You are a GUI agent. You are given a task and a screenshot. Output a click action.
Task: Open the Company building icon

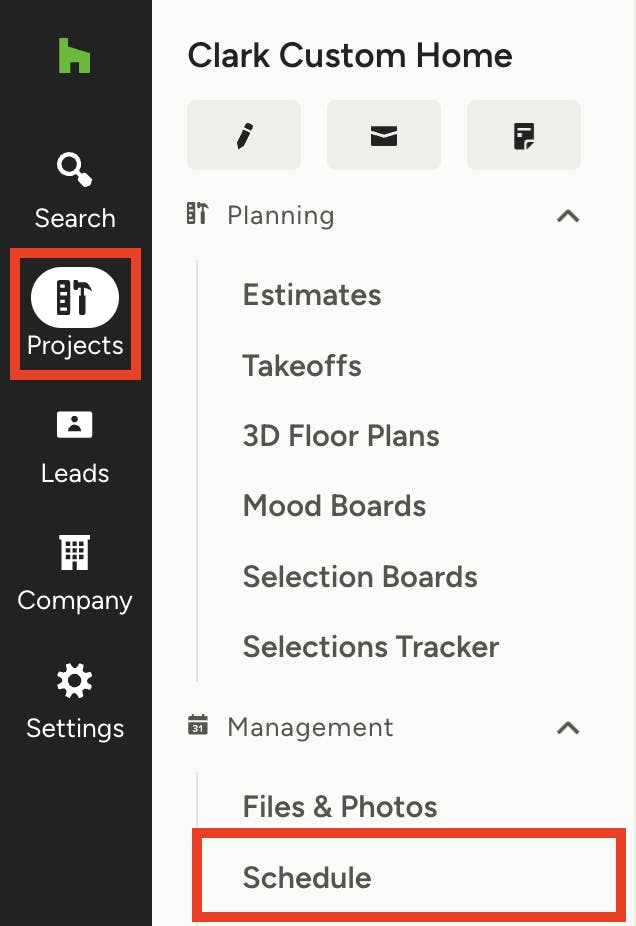coord(74,552)
